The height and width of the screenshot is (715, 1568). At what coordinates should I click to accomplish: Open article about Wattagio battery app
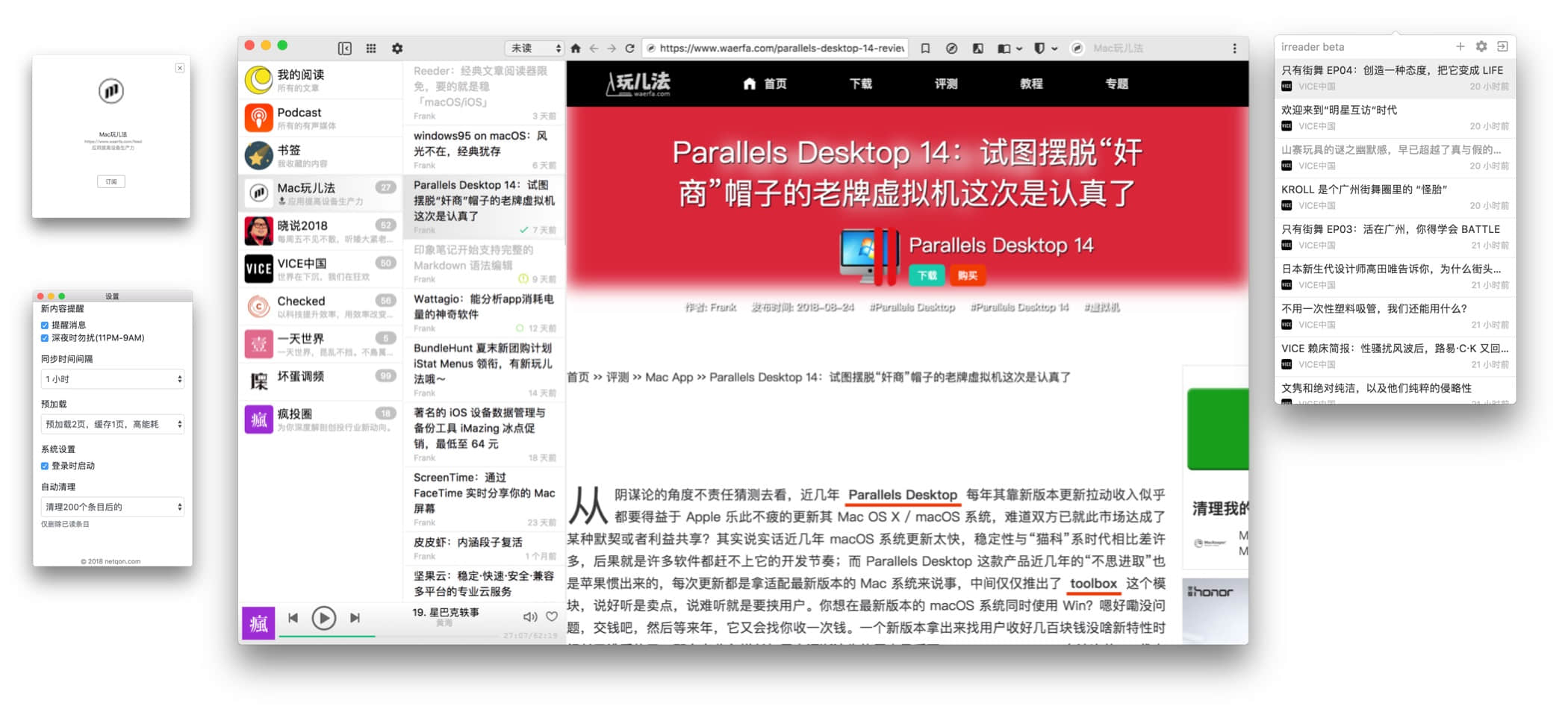click(x=484, y=312)
